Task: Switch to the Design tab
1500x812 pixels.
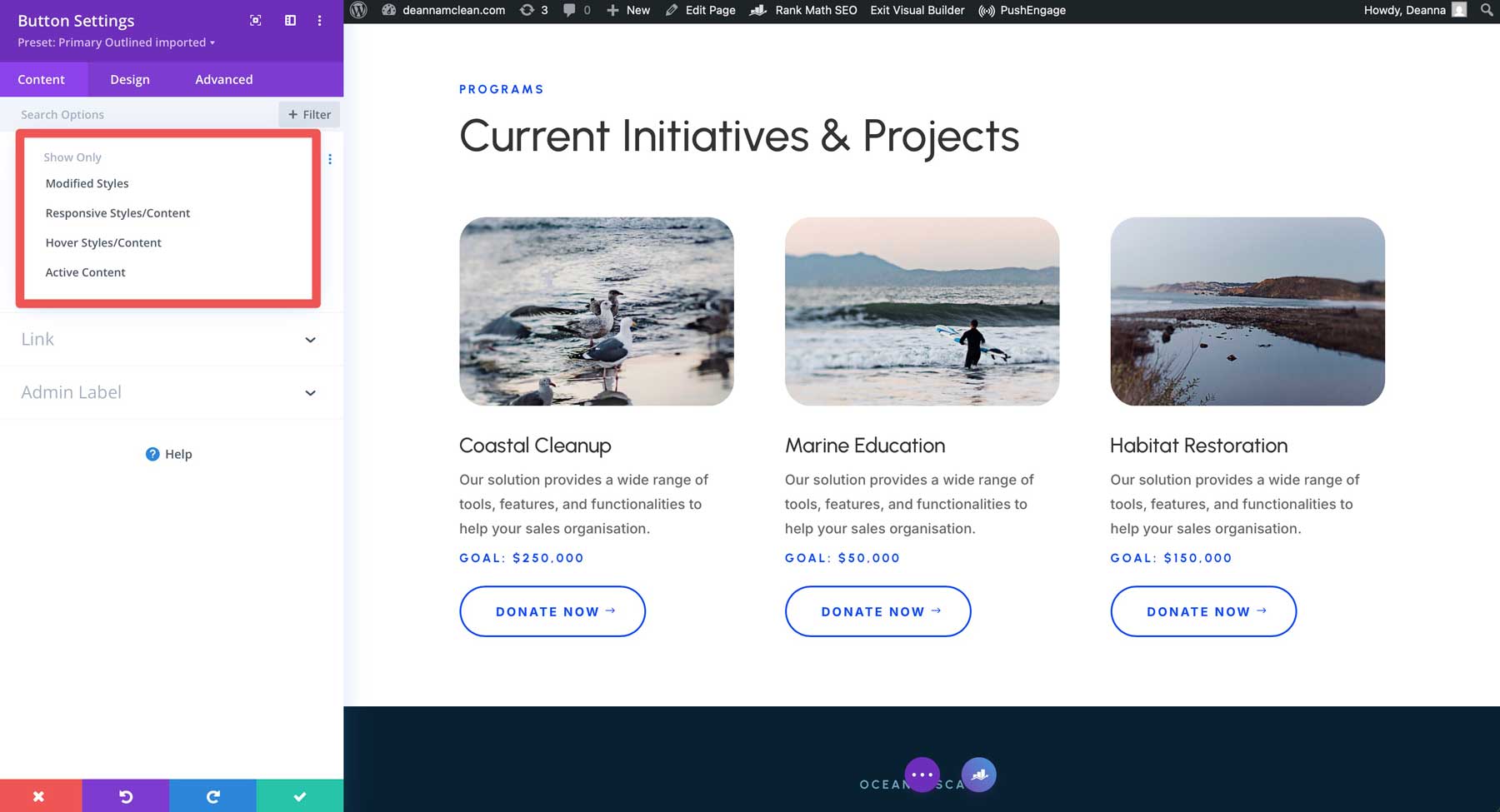Action: coord(129,79)
